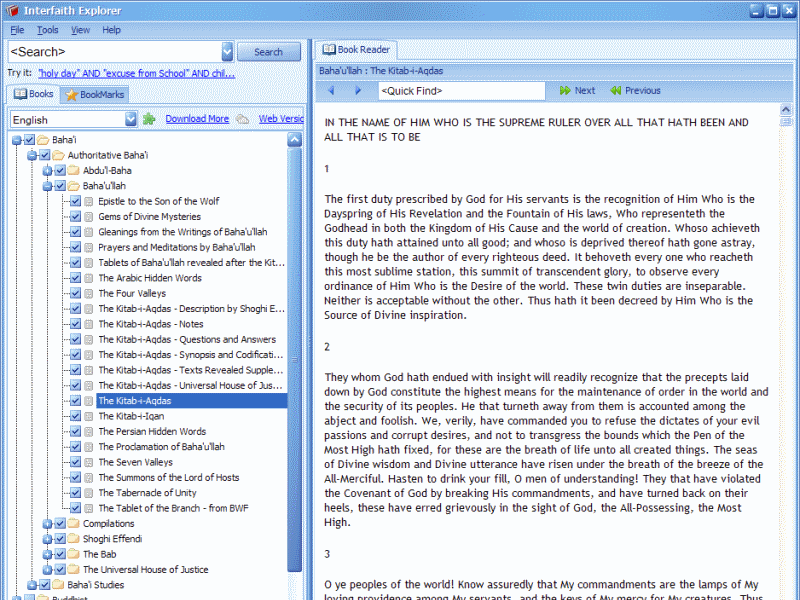
Task: Select the Book Reader tab
Action: pos(356,49)
